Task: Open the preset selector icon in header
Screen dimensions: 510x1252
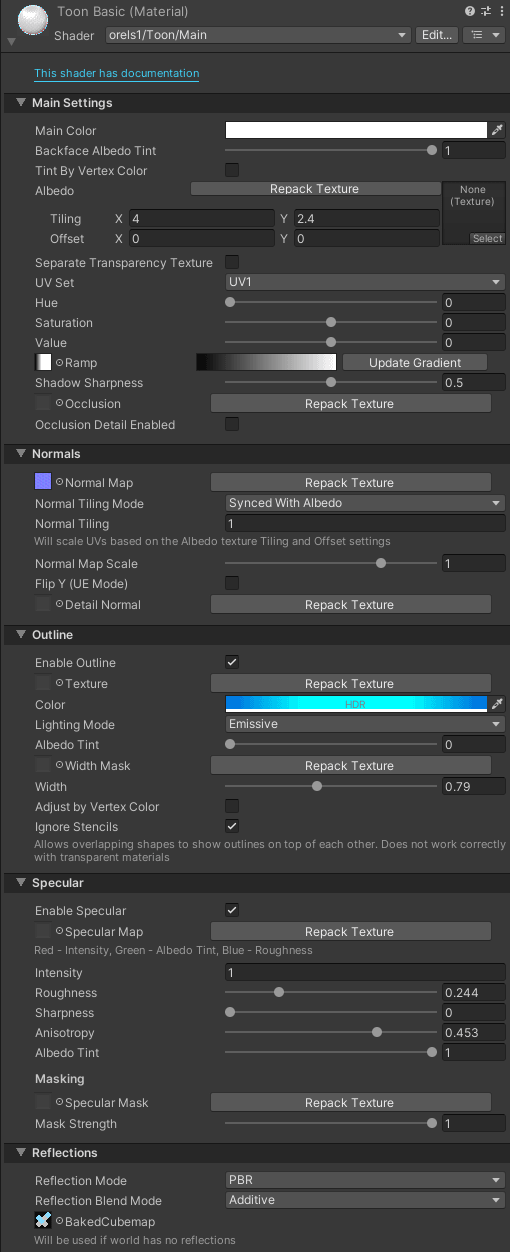Action: [x=485, y=11]
